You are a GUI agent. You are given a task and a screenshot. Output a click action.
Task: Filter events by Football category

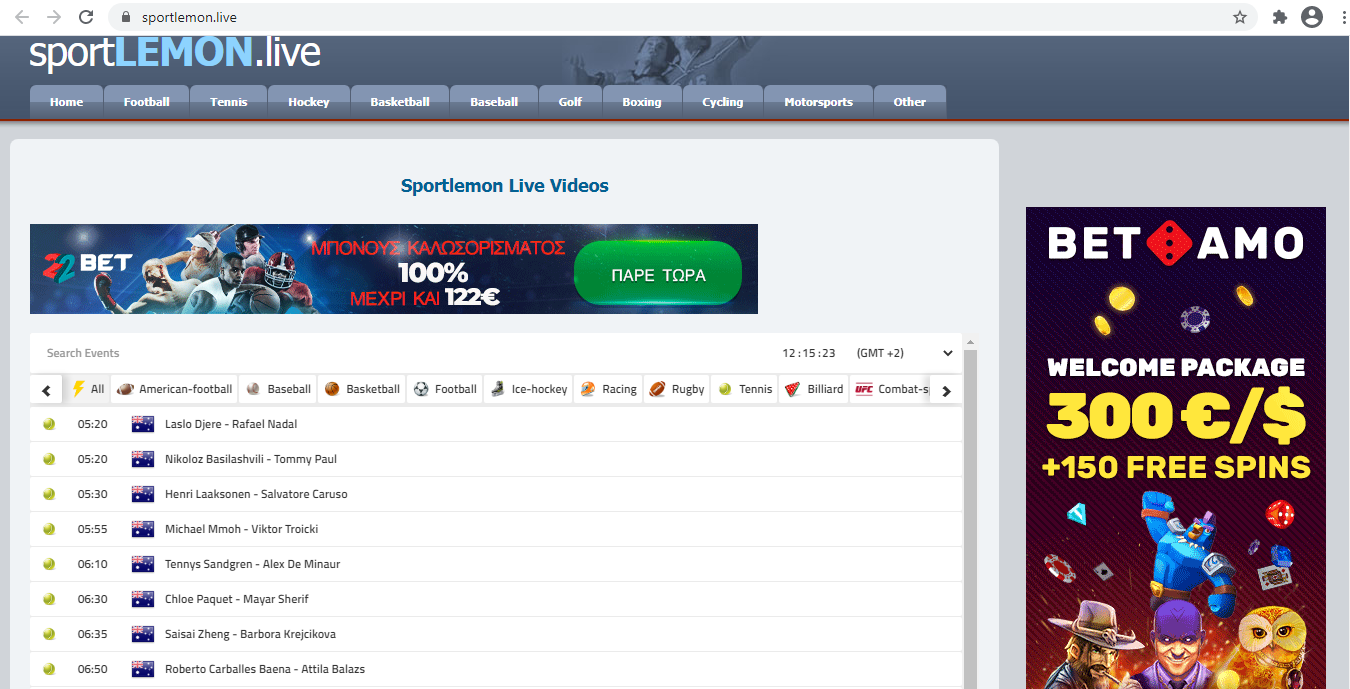click(x=445, y=389)
